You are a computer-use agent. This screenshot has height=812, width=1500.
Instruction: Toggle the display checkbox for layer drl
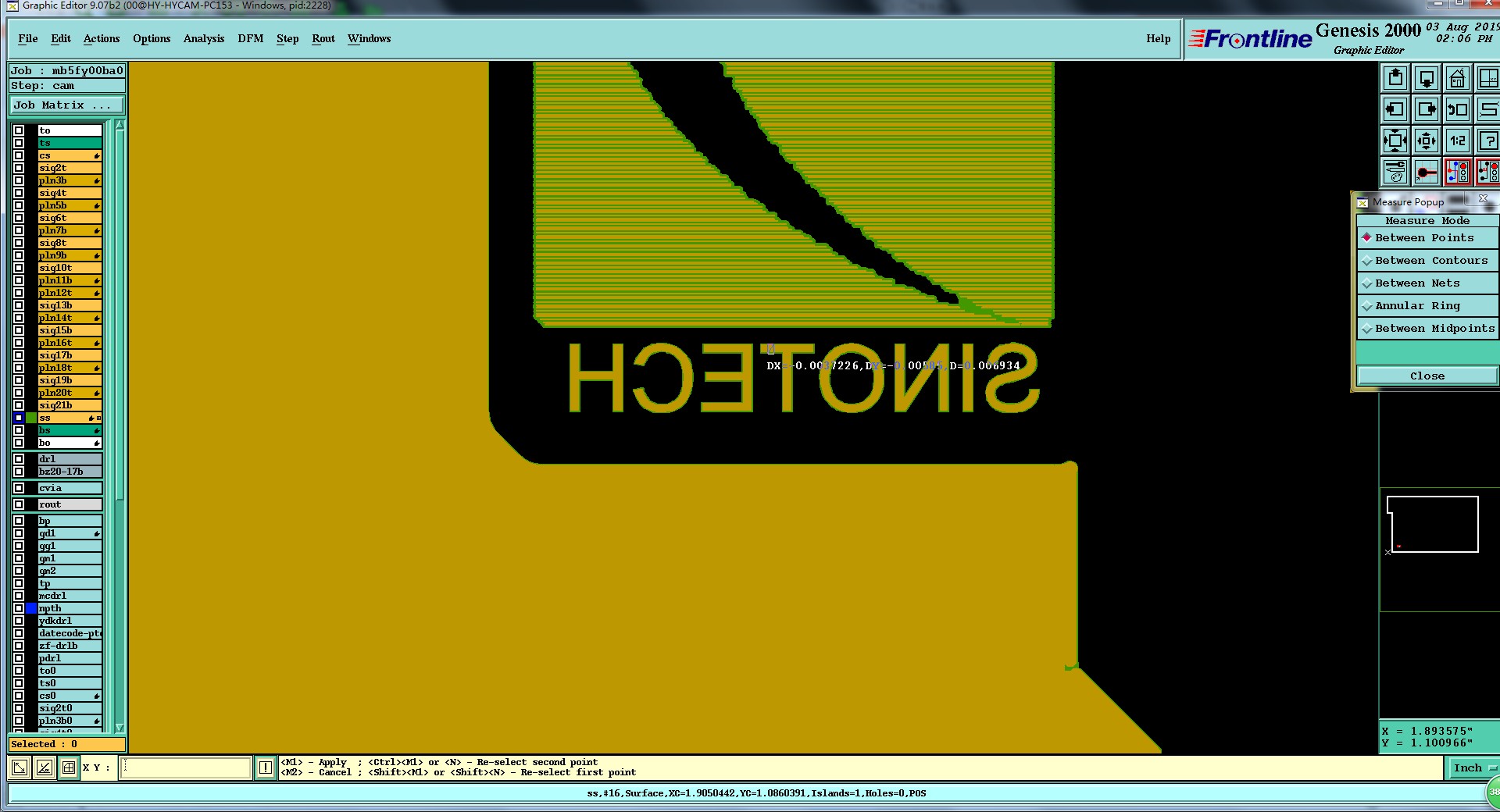[x=19, y=459]
